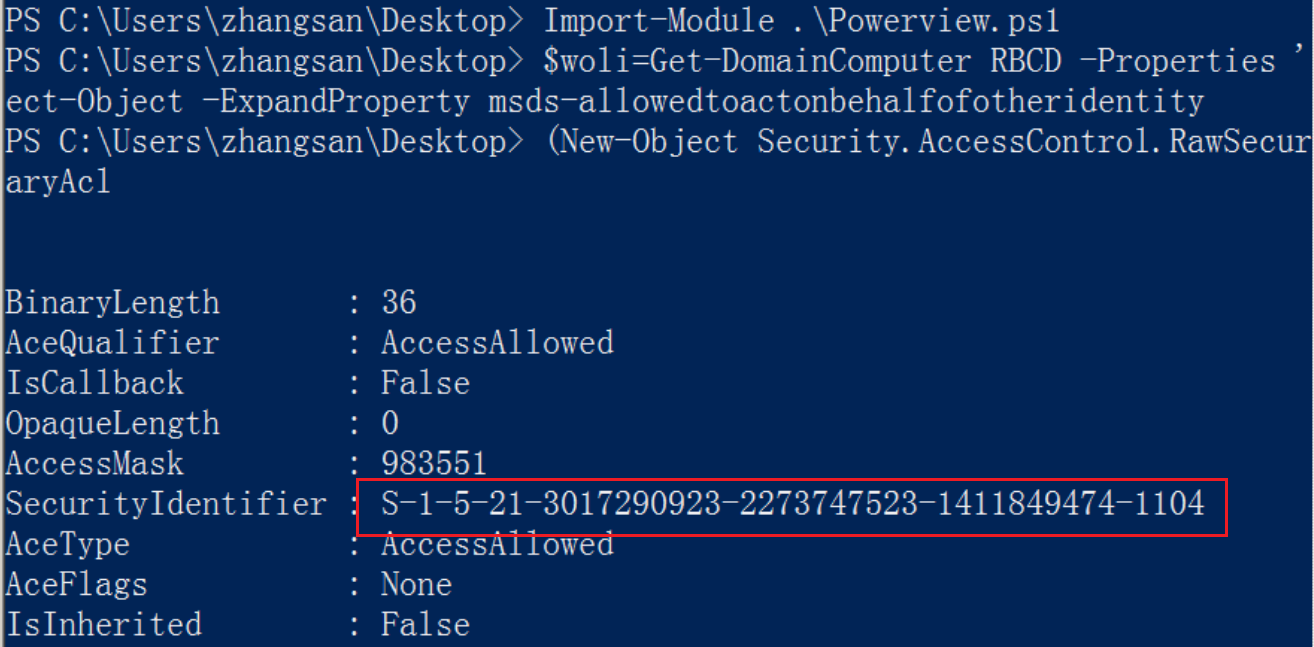The width and height of the screenshot is (1314, 647).
Task: Click the msds-allowedtoactonbehalfofotheridentity property name
Action: click(846, 101)
